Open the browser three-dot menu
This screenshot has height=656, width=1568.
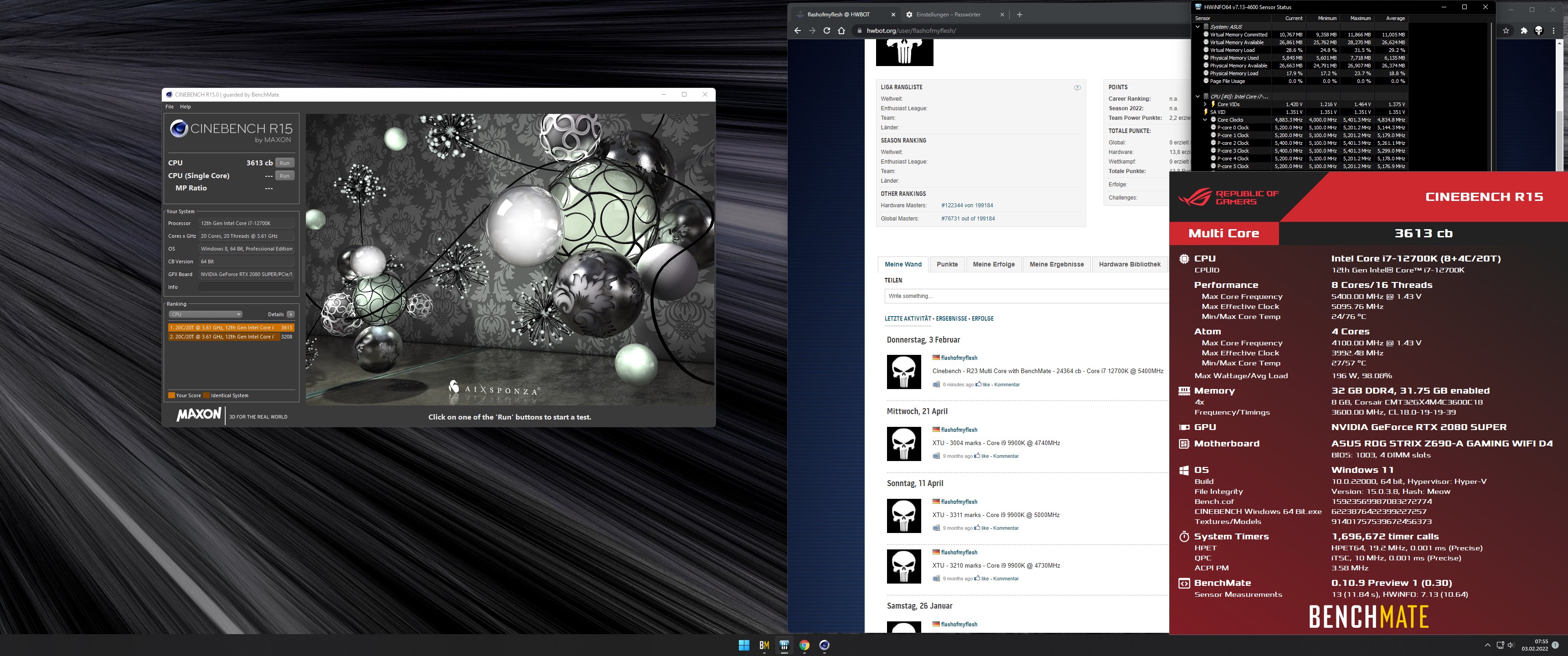[x=1553, y=31]
